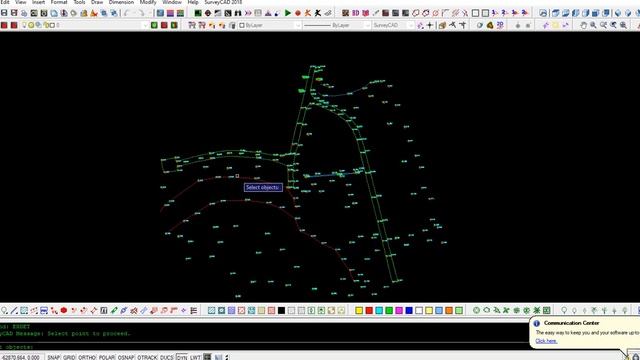Click the binoculars find icon
The height and width of the screenshot is (360, 640).
click(238, 13)
